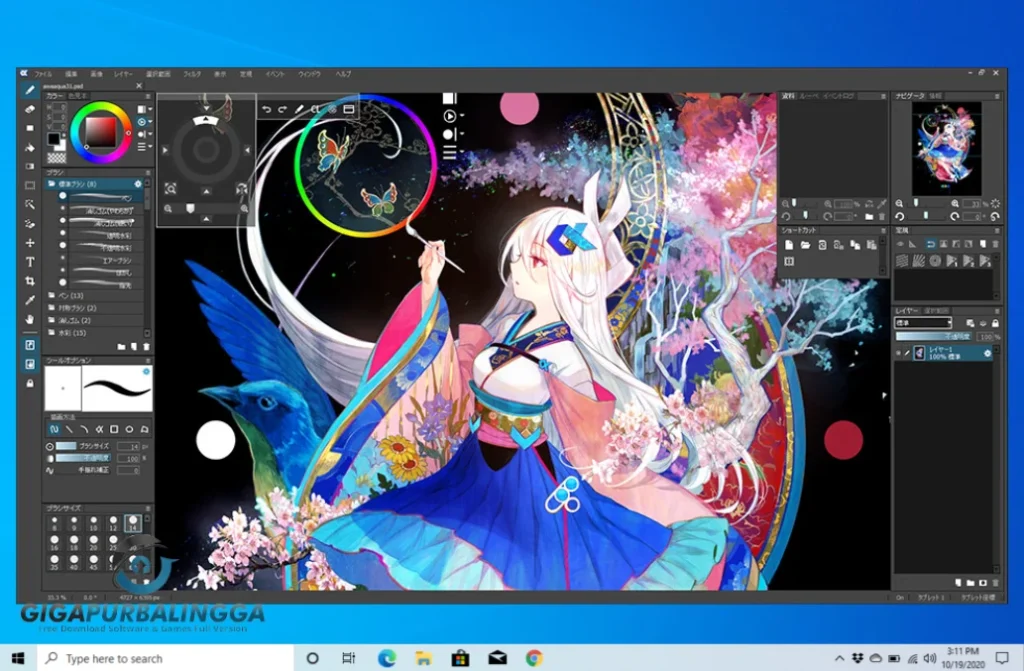Open the layer blend mode dropdown showing 標準
The width and height of the screenshot is (1024, 671).
[x=920, y=323]
